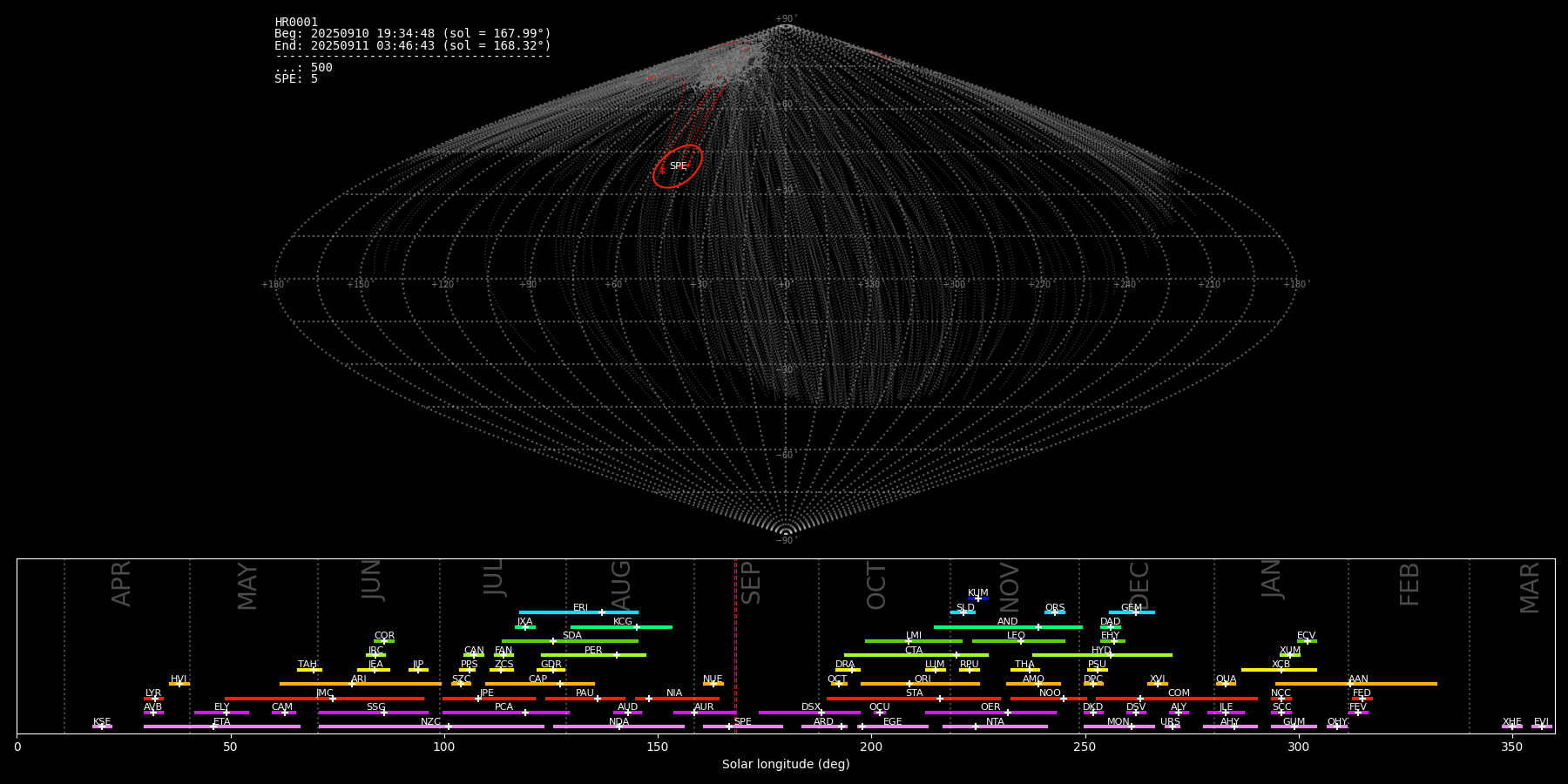Click the '...: 500' count line
Screen dimensions: 1568x784
click(x=303, y=67)
